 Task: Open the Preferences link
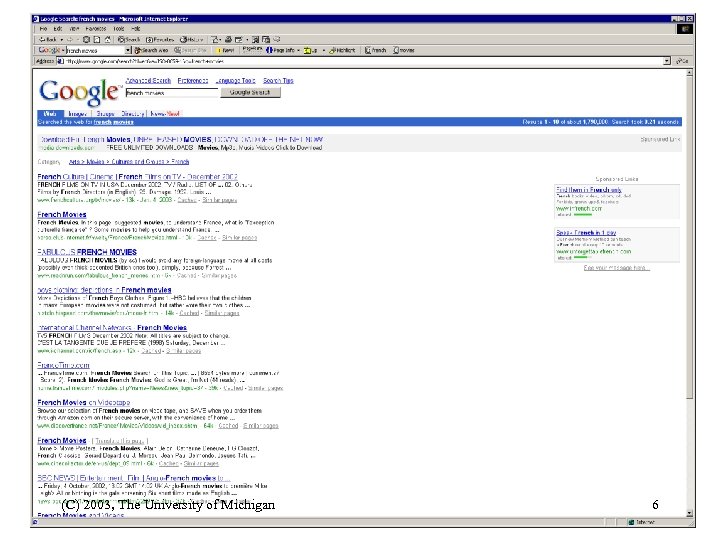193,80
